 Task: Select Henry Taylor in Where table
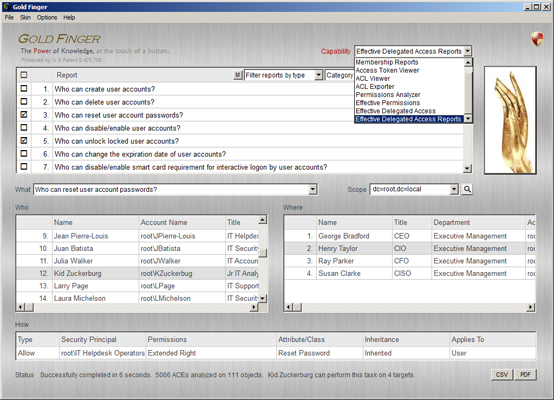coord(410,248)
